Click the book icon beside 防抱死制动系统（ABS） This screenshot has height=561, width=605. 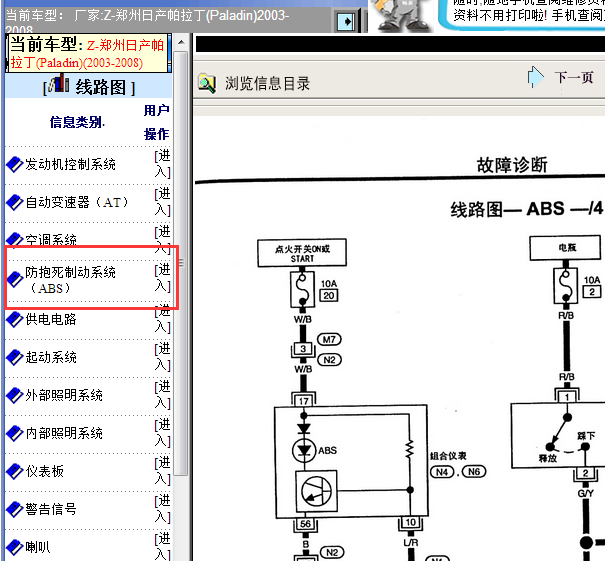point(15,280)
